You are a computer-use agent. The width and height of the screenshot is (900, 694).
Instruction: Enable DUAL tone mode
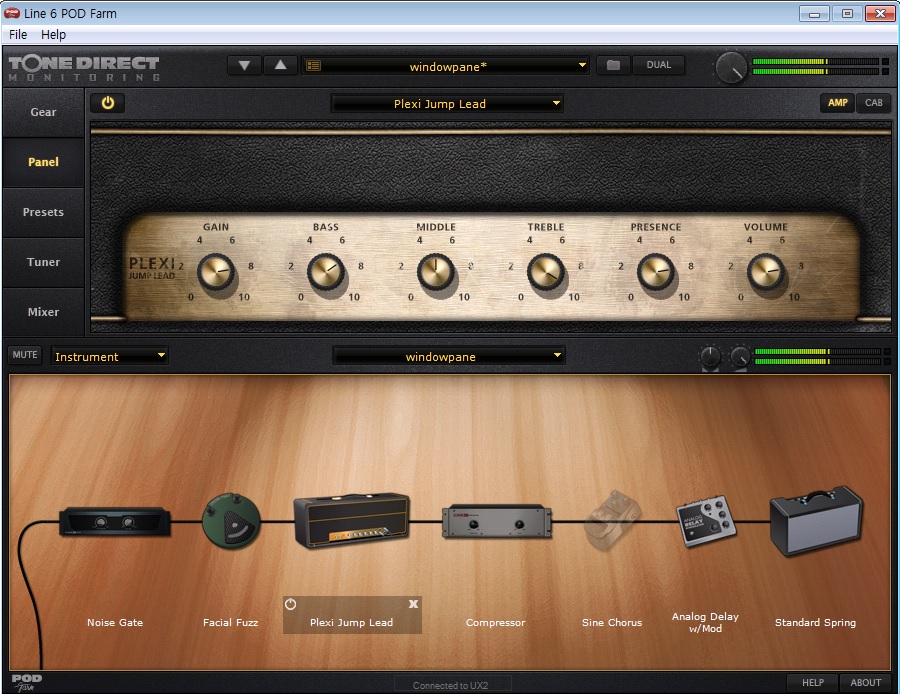(x=659, y=66)
